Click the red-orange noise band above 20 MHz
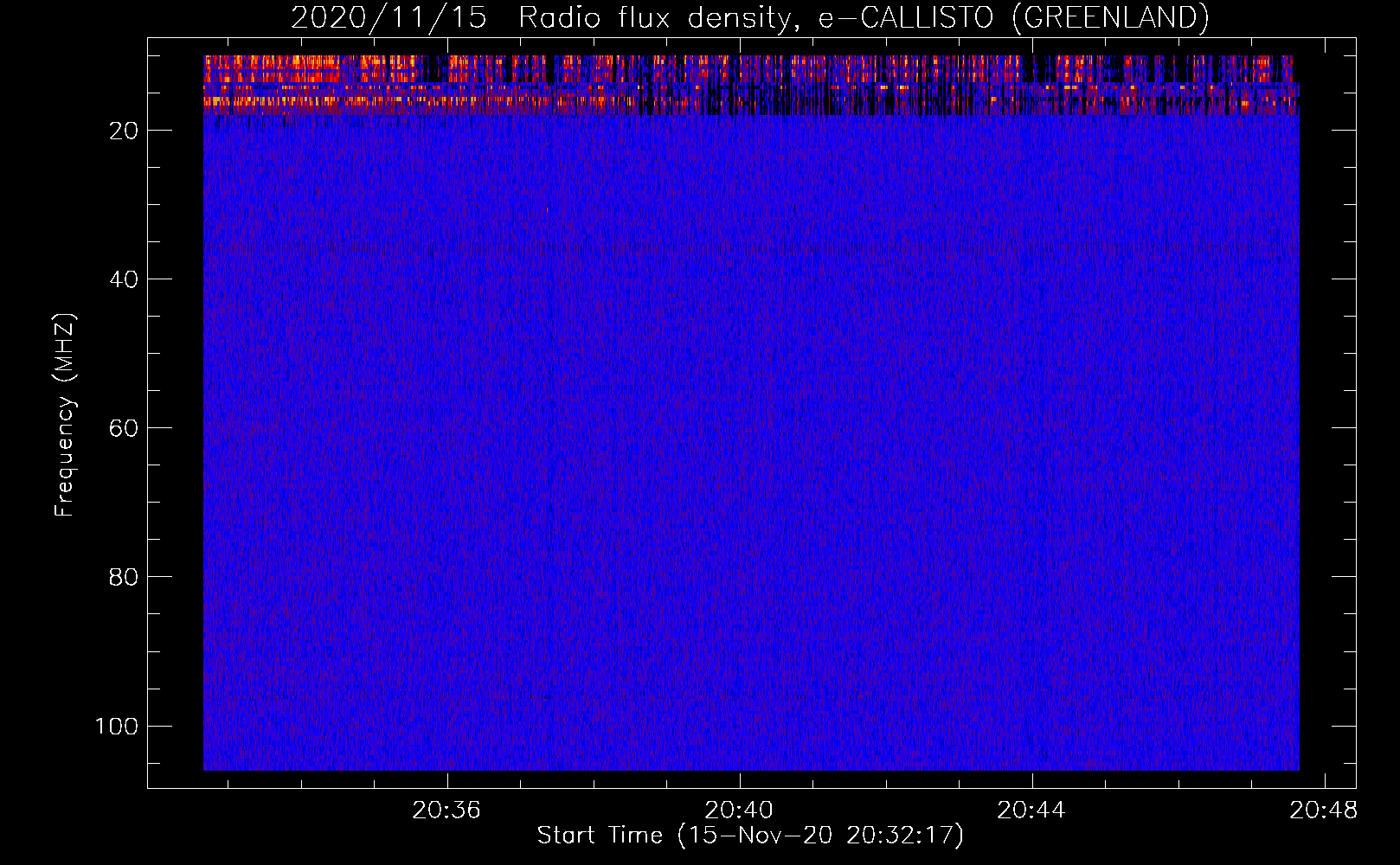Image resolution: width=1400 pixels, height=865 pixels. 751,85
